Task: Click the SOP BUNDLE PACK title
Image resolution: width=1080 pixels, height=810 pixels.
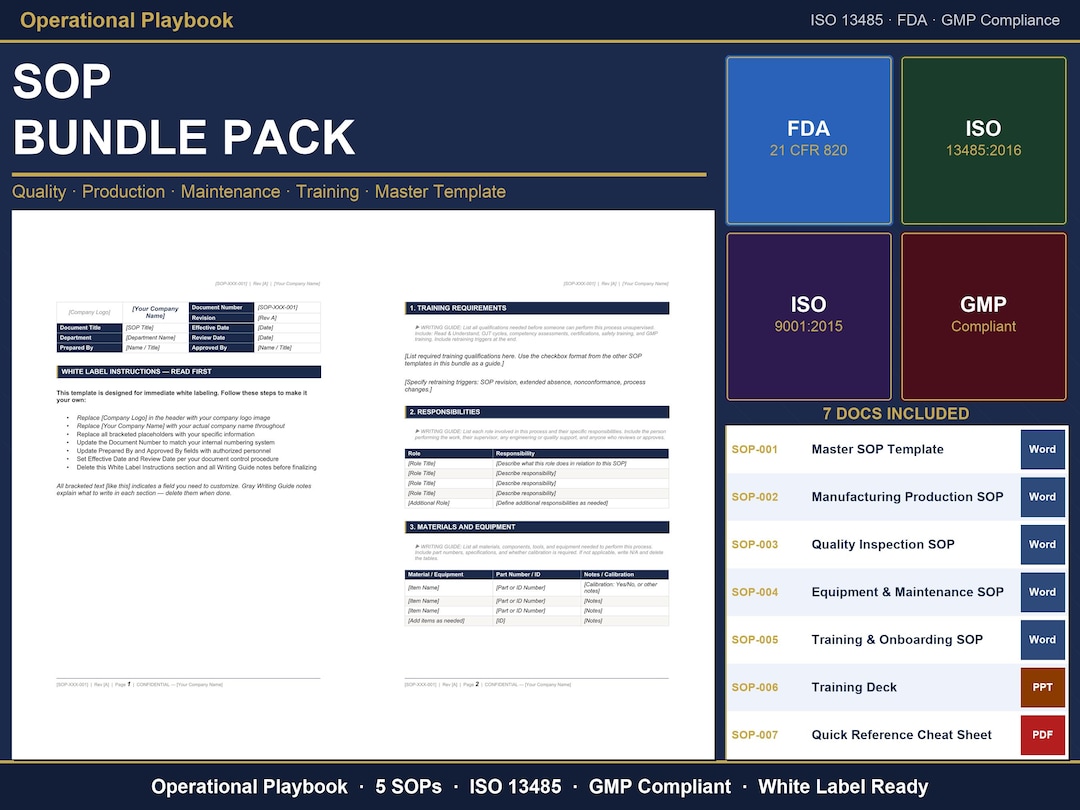Action: click(183, 109)
